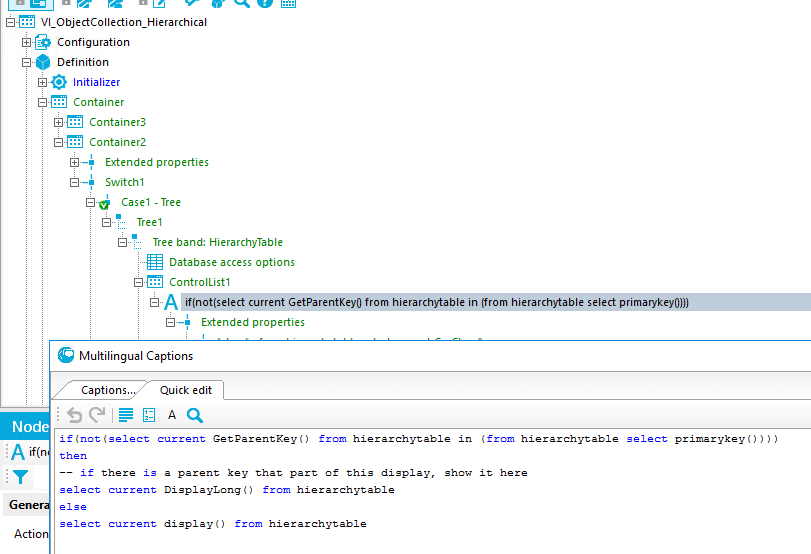Select the Database access options item
The height and width of the screenshot is (554, 811).
coord(232,262)
